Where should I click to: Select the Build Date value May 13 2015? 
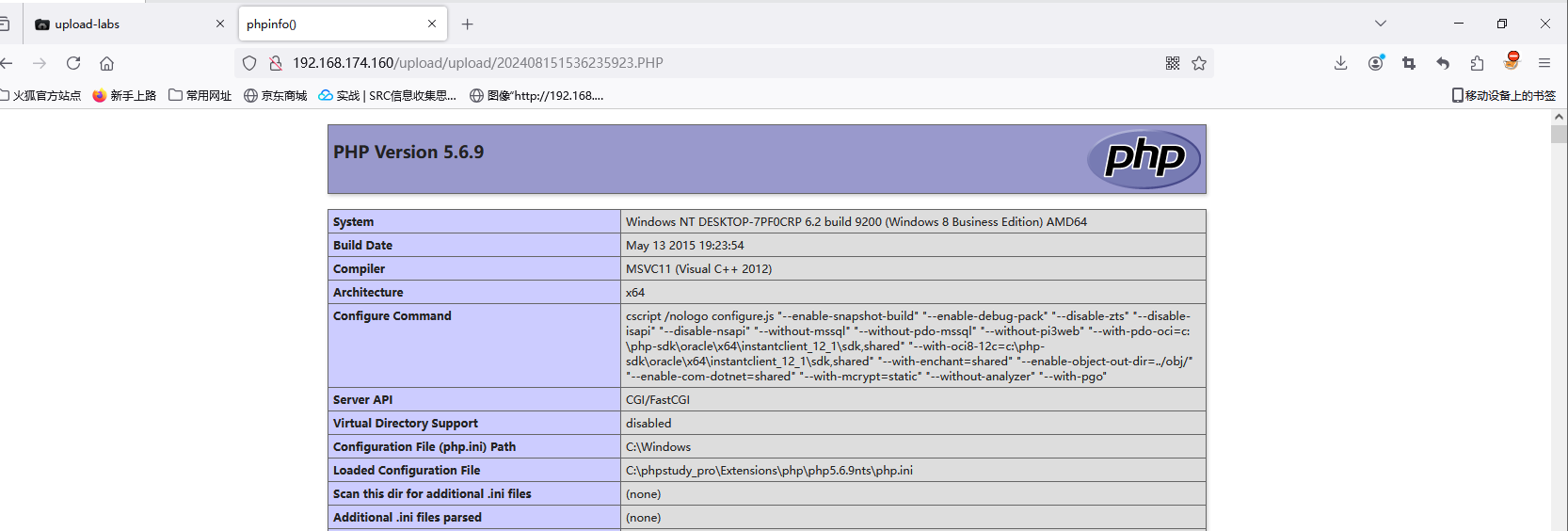(x=684, y=246)
